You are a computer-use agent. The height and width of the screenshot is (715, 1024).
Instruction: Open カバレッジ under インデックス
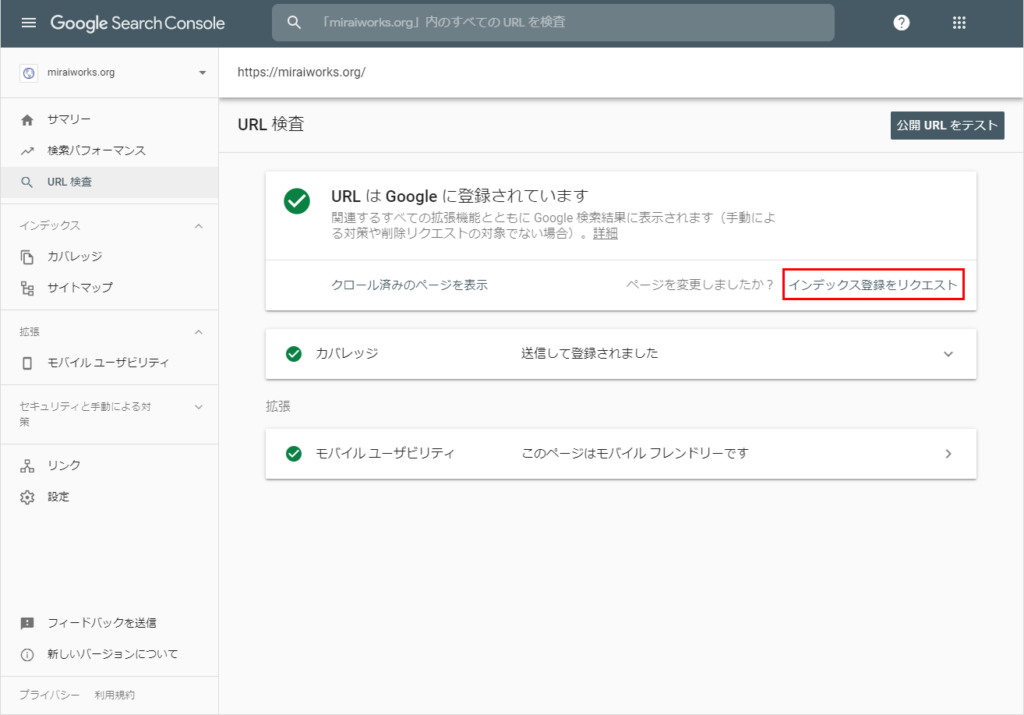pyautogui.click(x=109, y=257)
